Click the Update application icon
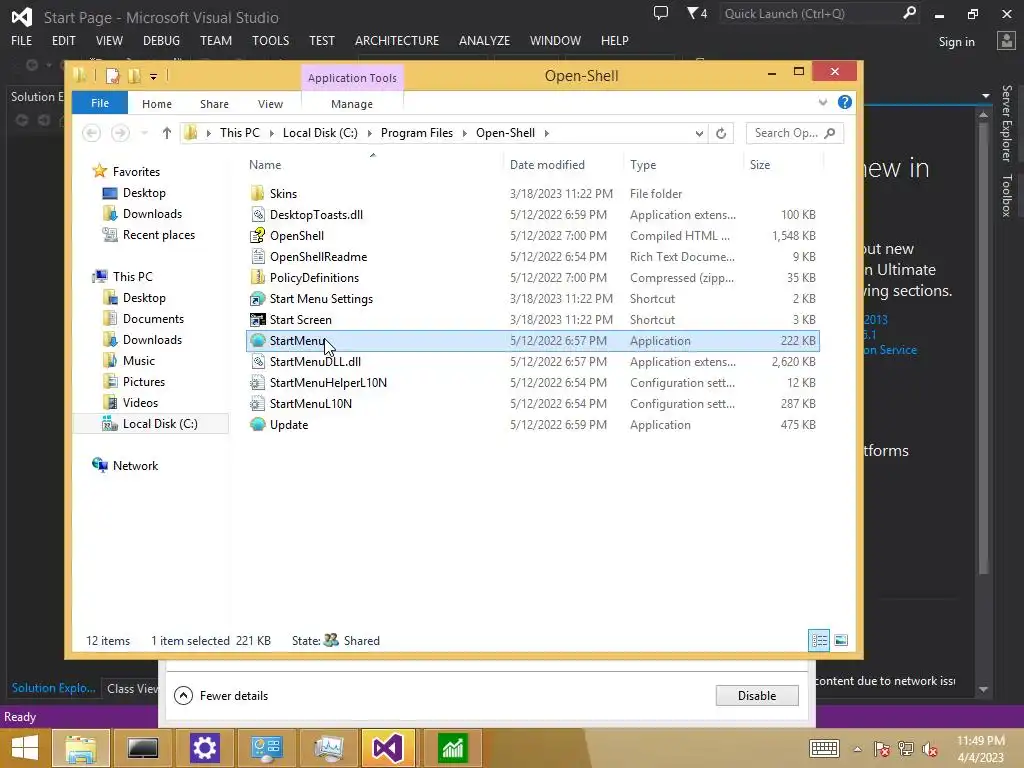1024x768 pixels. 258,424
